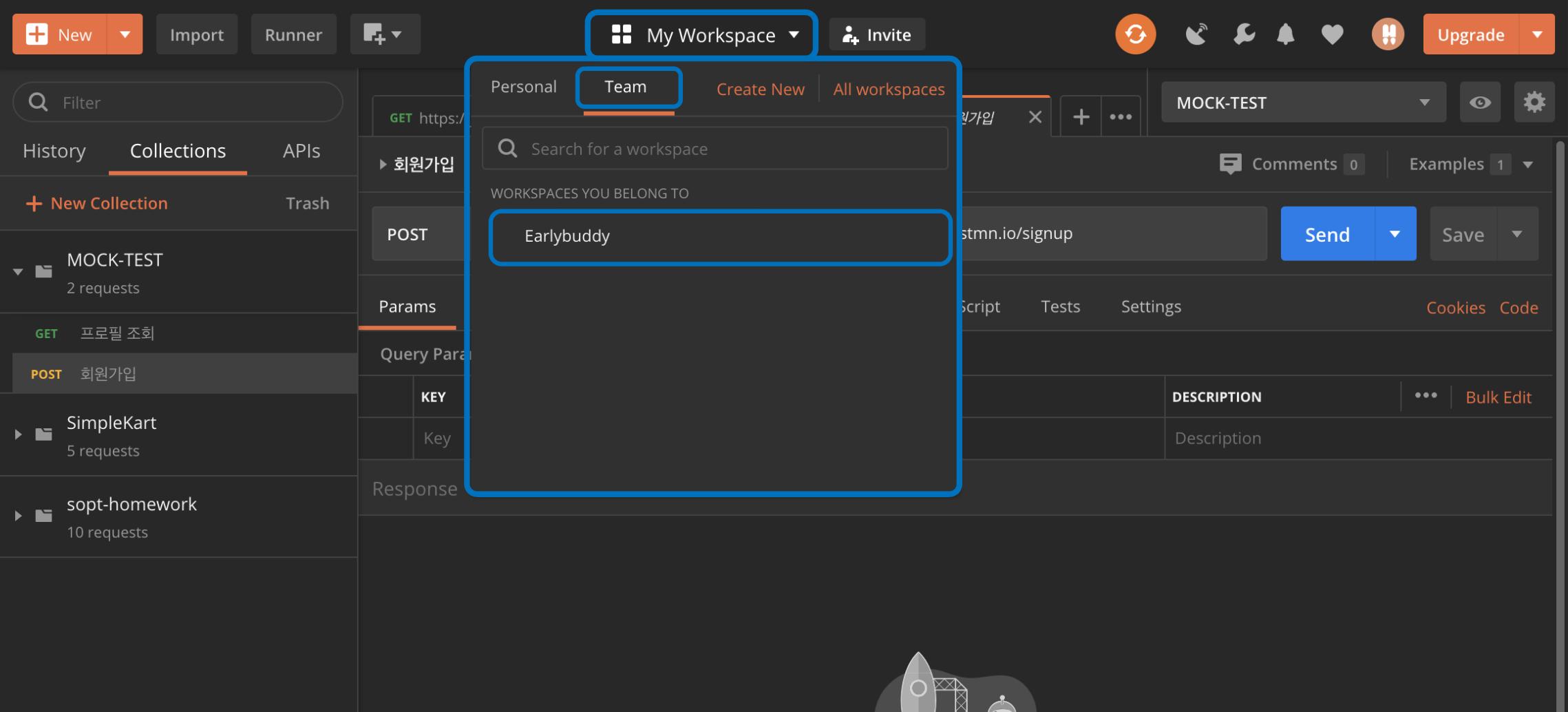Open the Tests request tab
Viewport: 1568px width, 712px height.
(x=1060, y=306)
